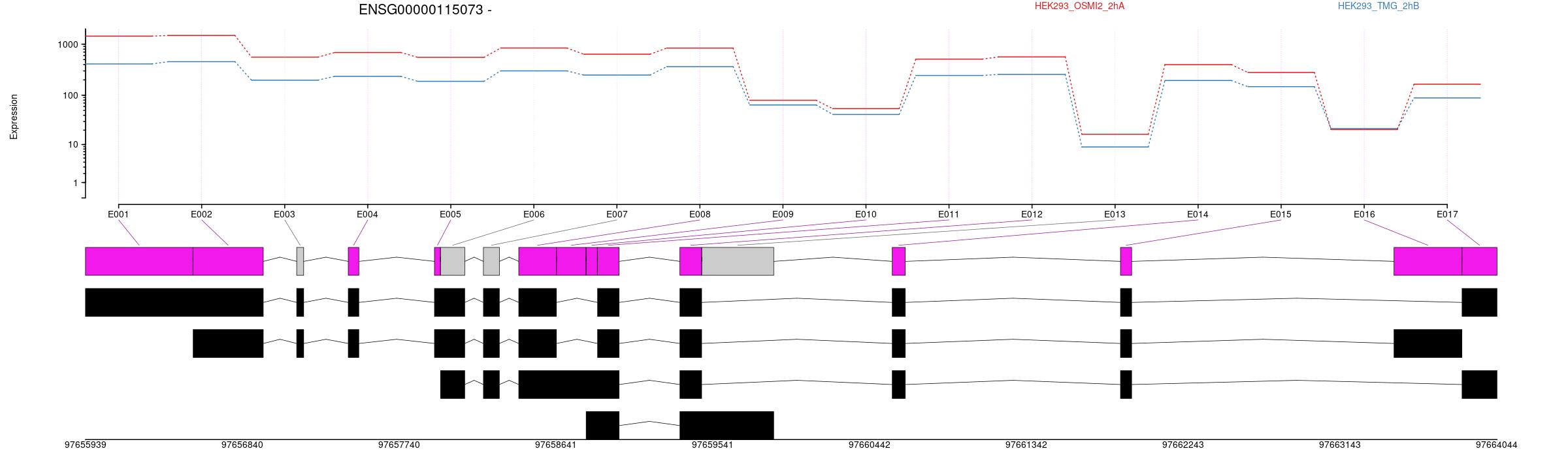Click the 10 y-axis tick label

tap(73, 145)
